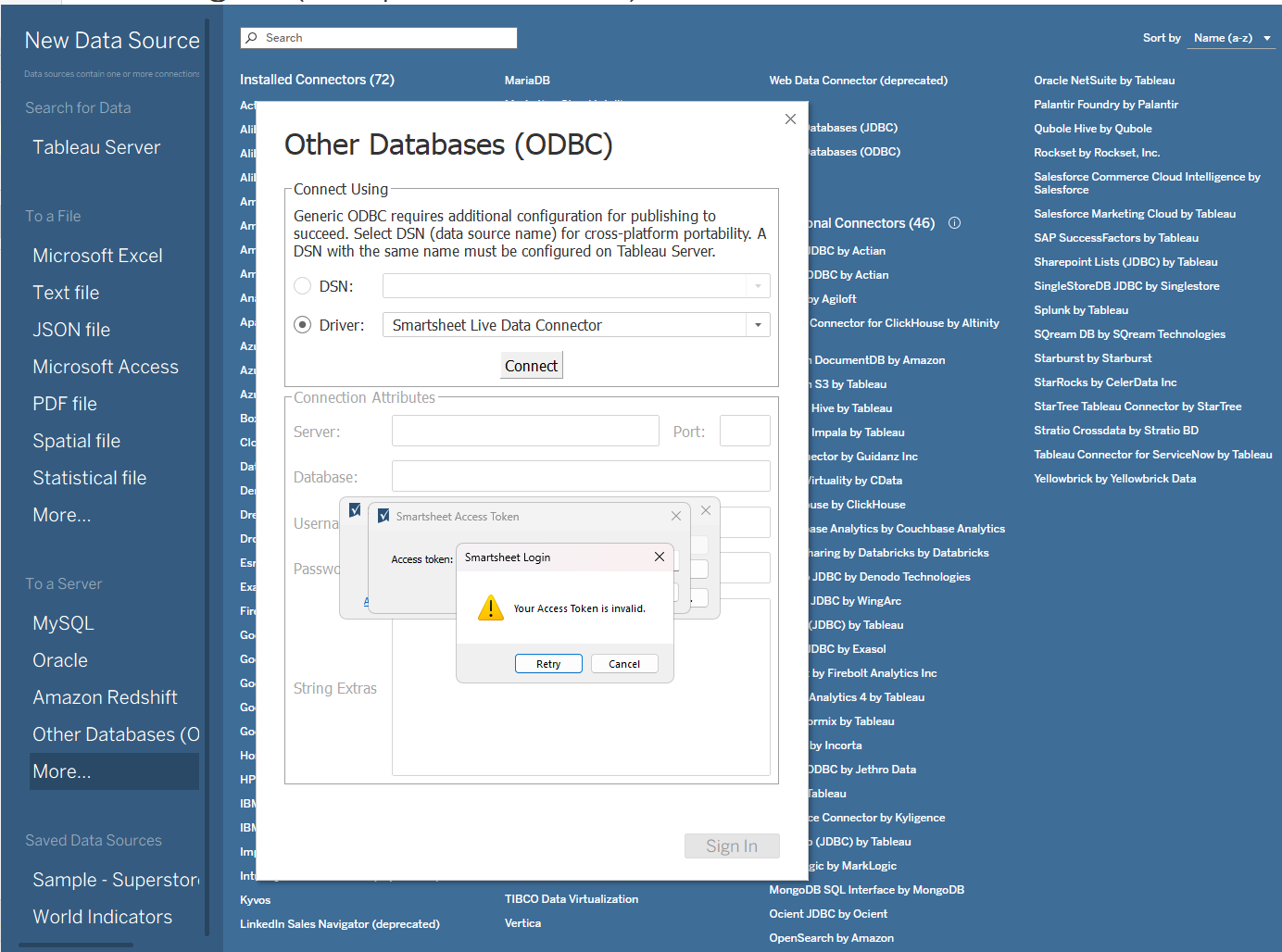Click the yellow warning icon in Smartsheet Login
Viewport: 1282px width, 952px height.
[x=490, y=608]
